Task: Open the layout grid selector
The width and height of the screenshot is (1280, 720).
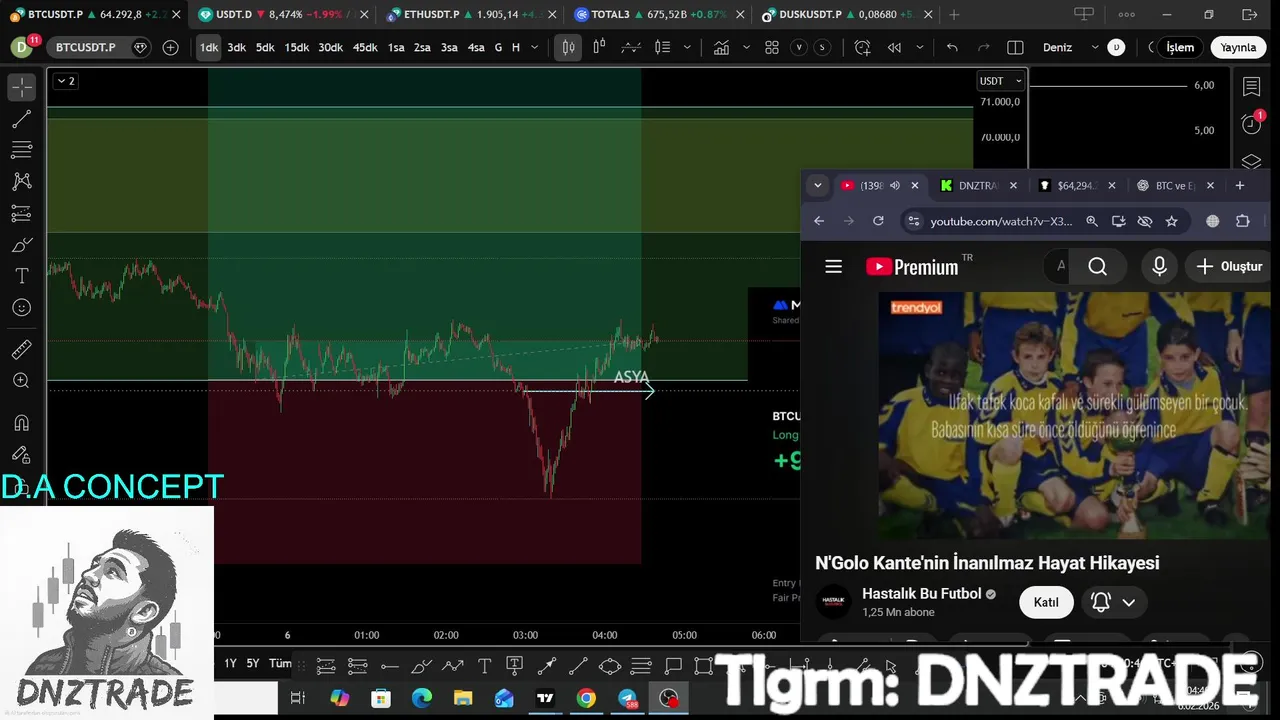Action: (772, 47)
